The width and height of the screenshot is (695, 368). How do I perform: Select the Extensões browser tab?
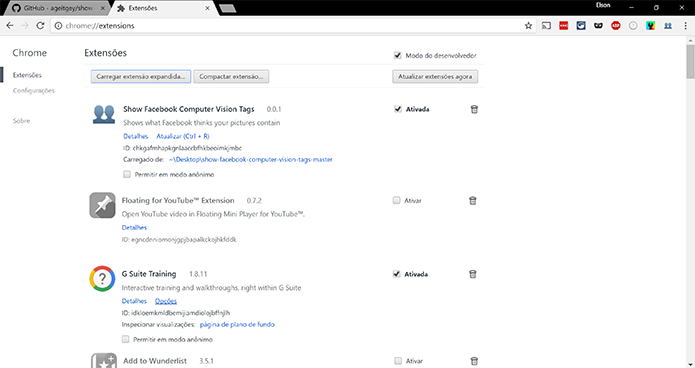click(x=162, y=8)
